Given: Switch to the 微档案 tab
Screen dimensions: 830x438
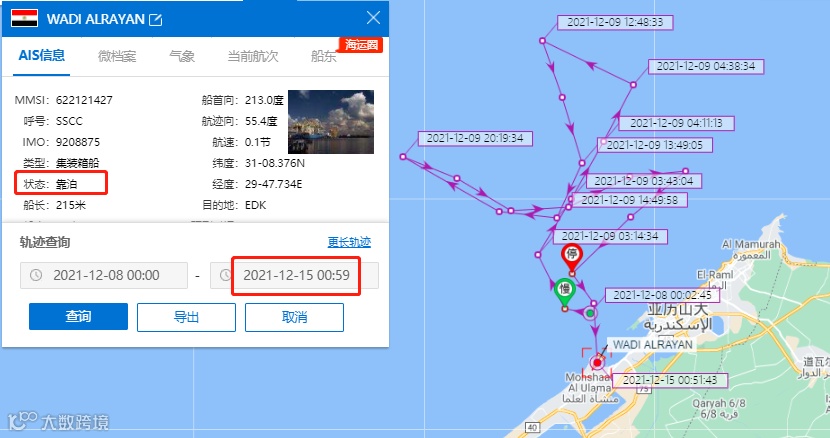Looking at the screenshot, I should (117, 56).
